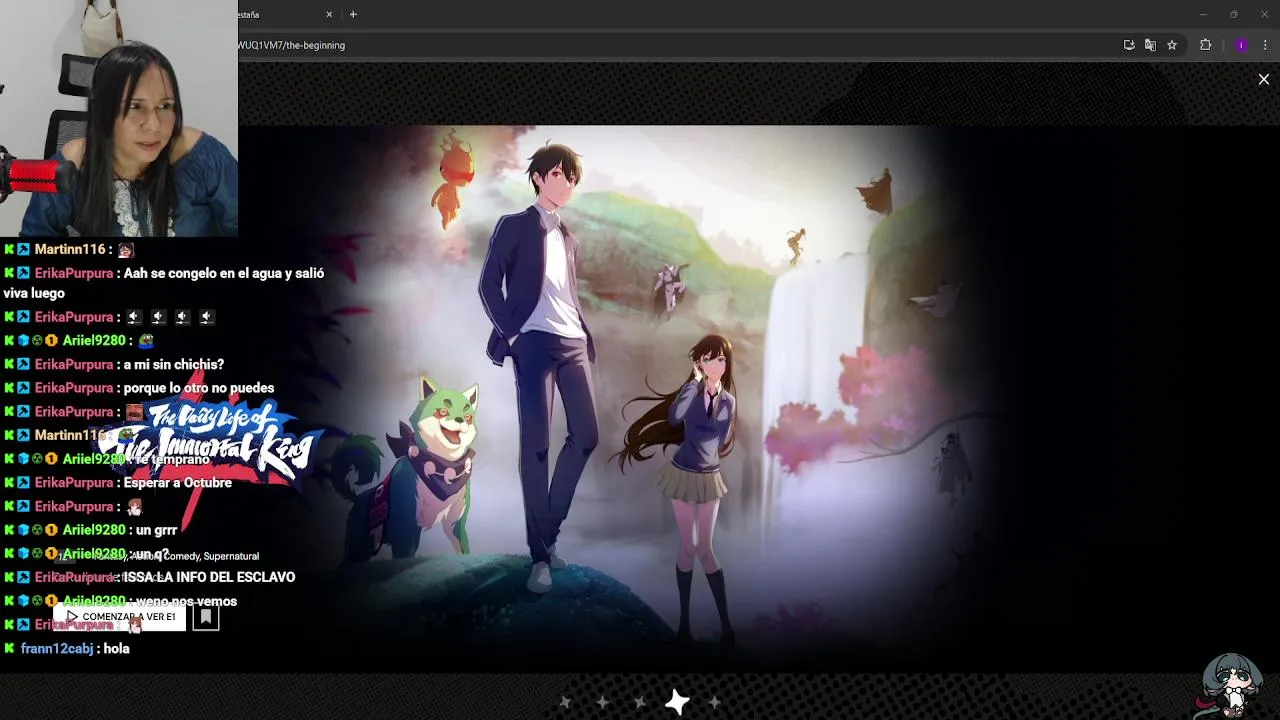
Task: Click the browser address bar URL
Action: [291, 45]
